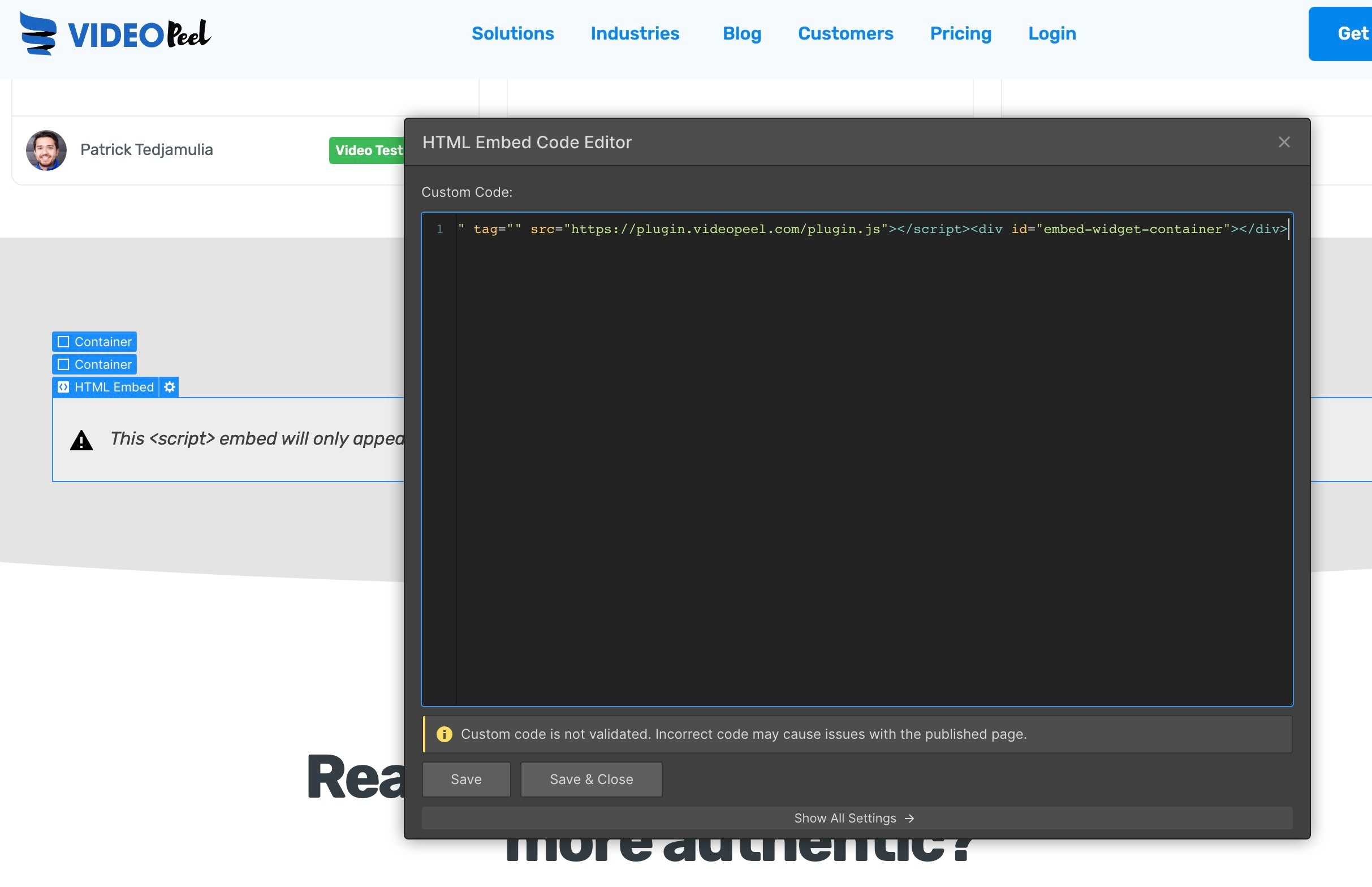This screenshot has height=887, width=1372.
Task: Click the Login link
Action: (1052, 33)
